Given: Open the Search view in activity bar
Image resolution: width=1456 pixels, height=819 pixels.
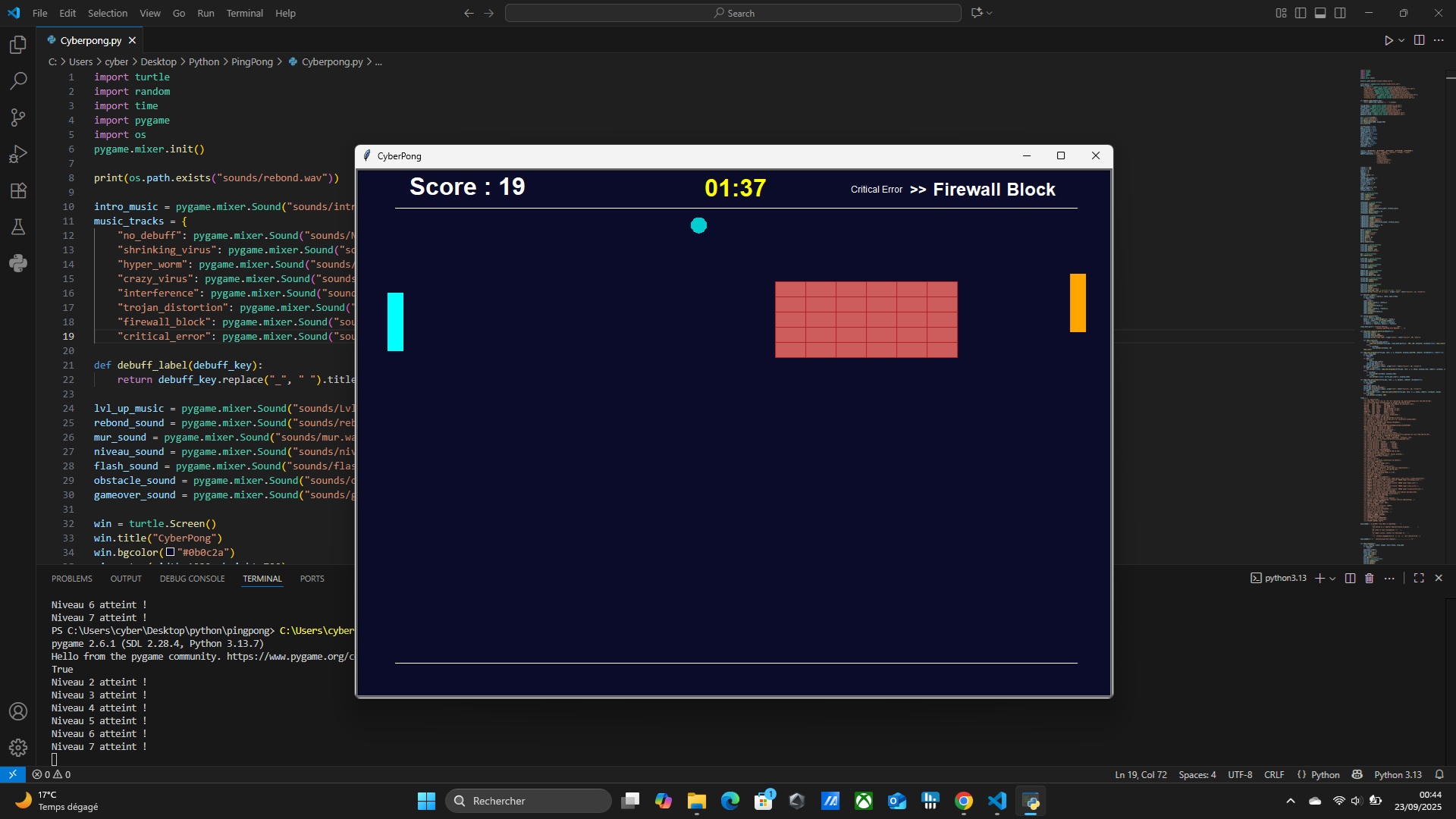Looking at the screenshot, I should tap(18, 81).
